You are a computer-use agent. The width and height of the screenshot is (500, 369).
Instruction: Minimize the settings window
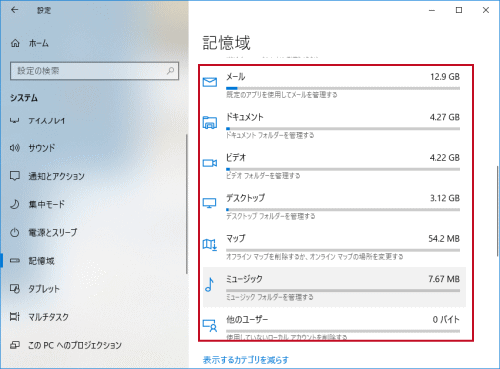(432, 10)
